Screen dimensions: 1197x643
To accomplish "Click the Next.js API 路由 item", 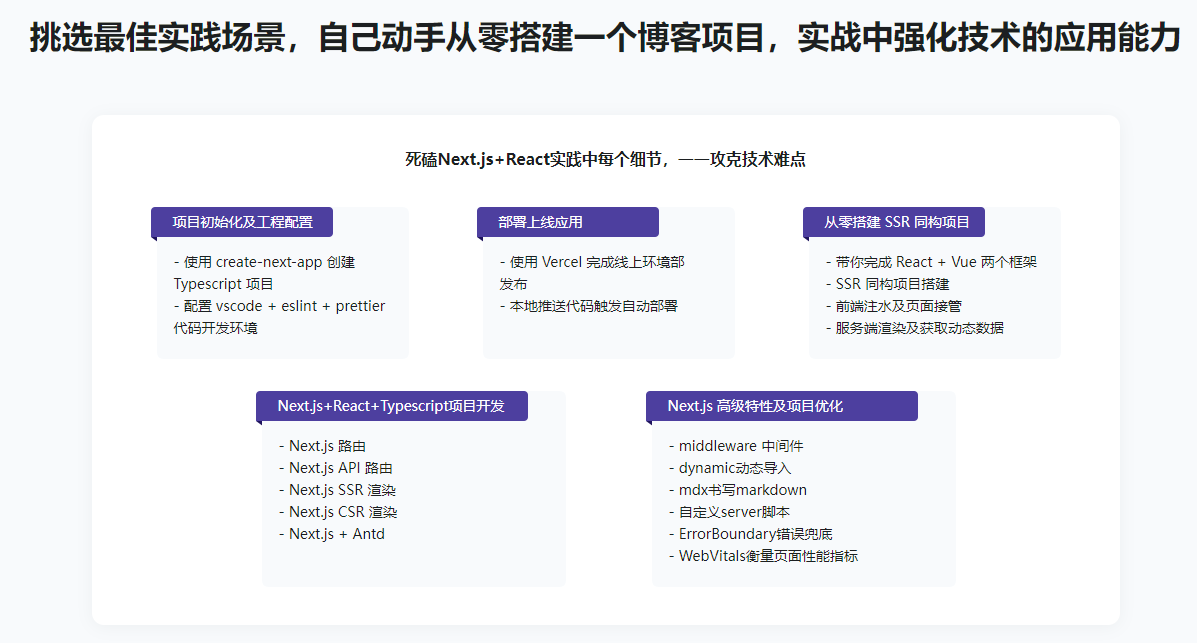I will click(337, 467).
